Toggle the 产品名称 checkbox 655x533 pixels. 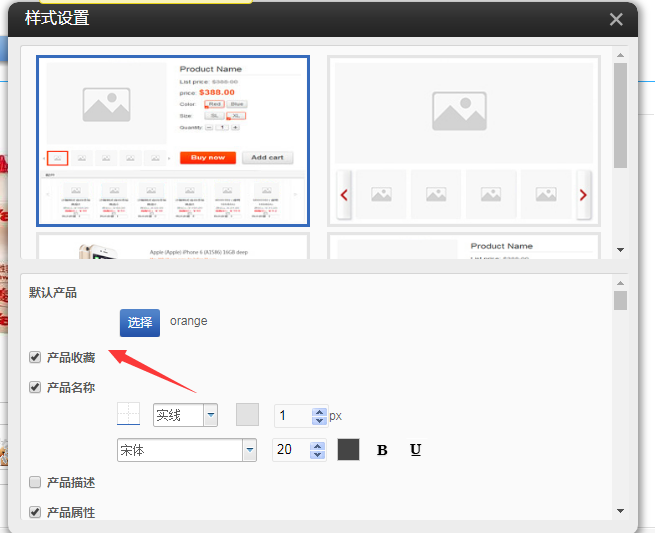click(35, 387)
